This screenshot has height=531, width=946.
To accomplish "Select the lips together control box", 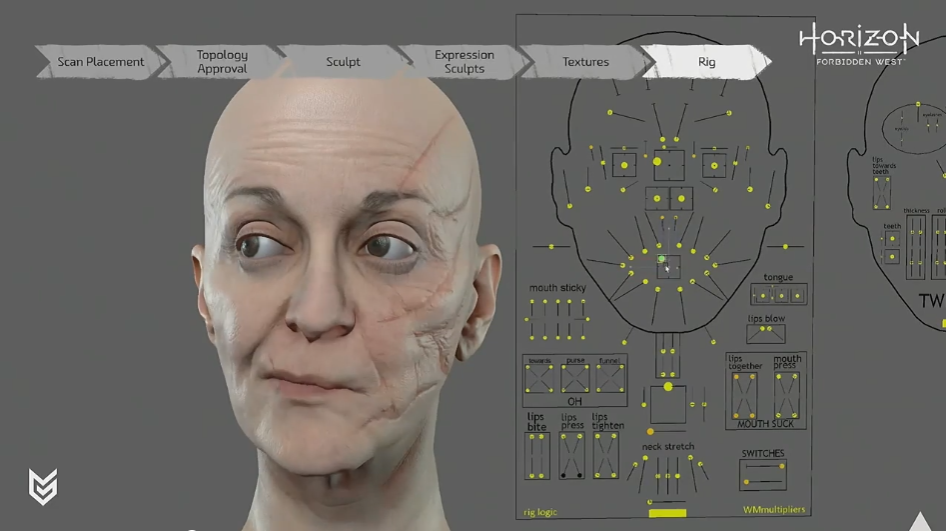I will 744,396.
